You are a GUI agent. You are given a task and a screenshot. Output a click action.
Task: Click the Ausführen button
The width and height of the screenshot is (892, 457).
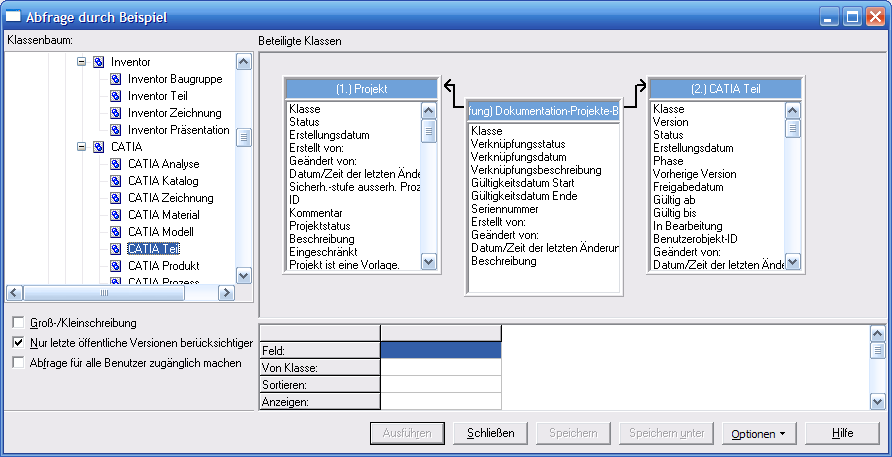point(407,433)
